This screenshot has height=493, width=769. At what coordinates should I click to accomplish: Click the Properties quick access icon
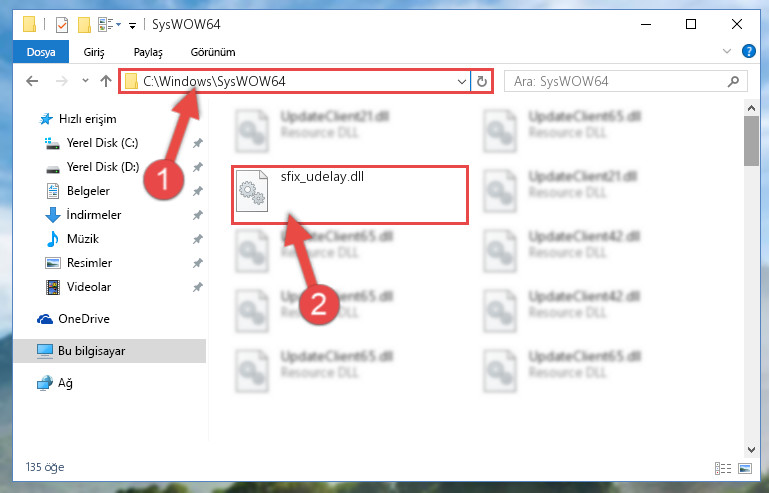pos(62,25)
